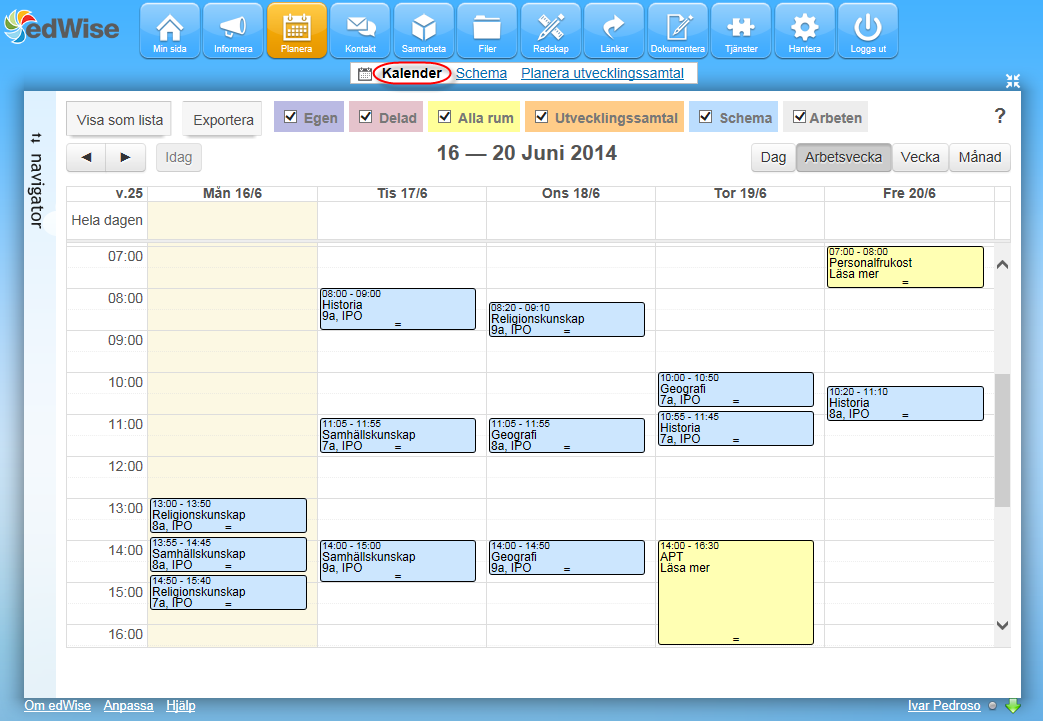Image resolution: width=1043 pixels, height=721 pixels.
Task: Click Läsa mer in Personalfrukost event
Action: (x=853, y=274)
